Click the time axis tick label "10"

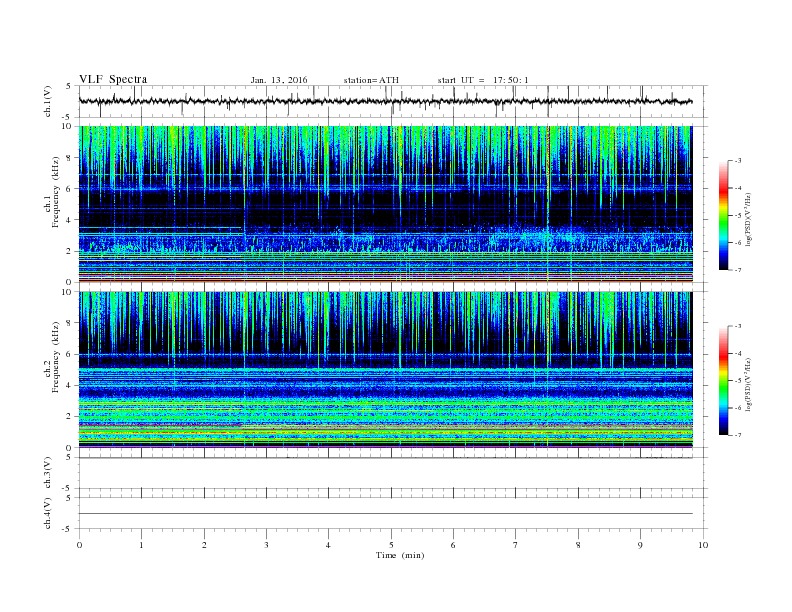703,545
